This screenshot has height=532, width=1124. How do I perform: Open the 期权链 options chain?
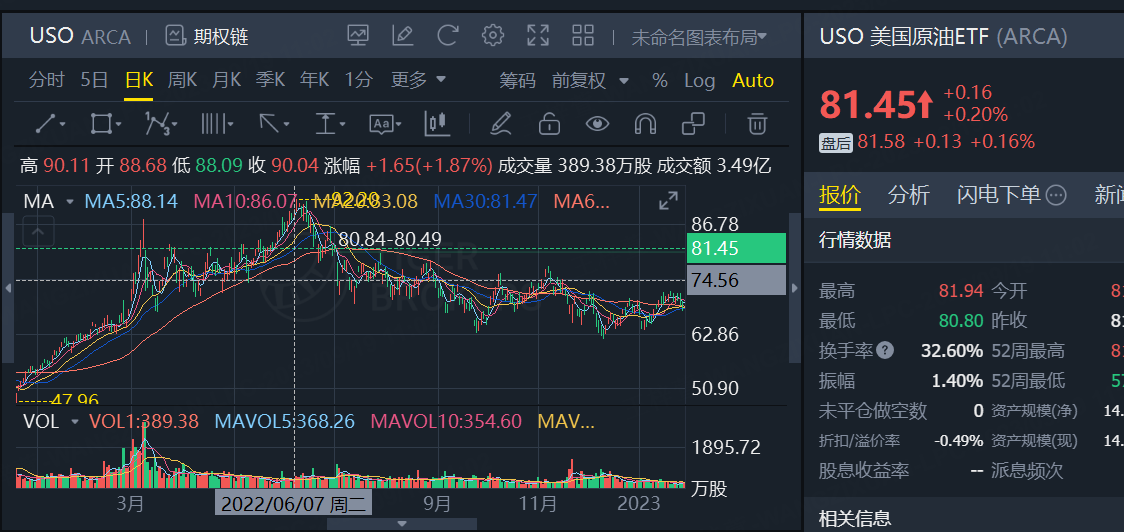pyautogui.click(x=206, y=36)
